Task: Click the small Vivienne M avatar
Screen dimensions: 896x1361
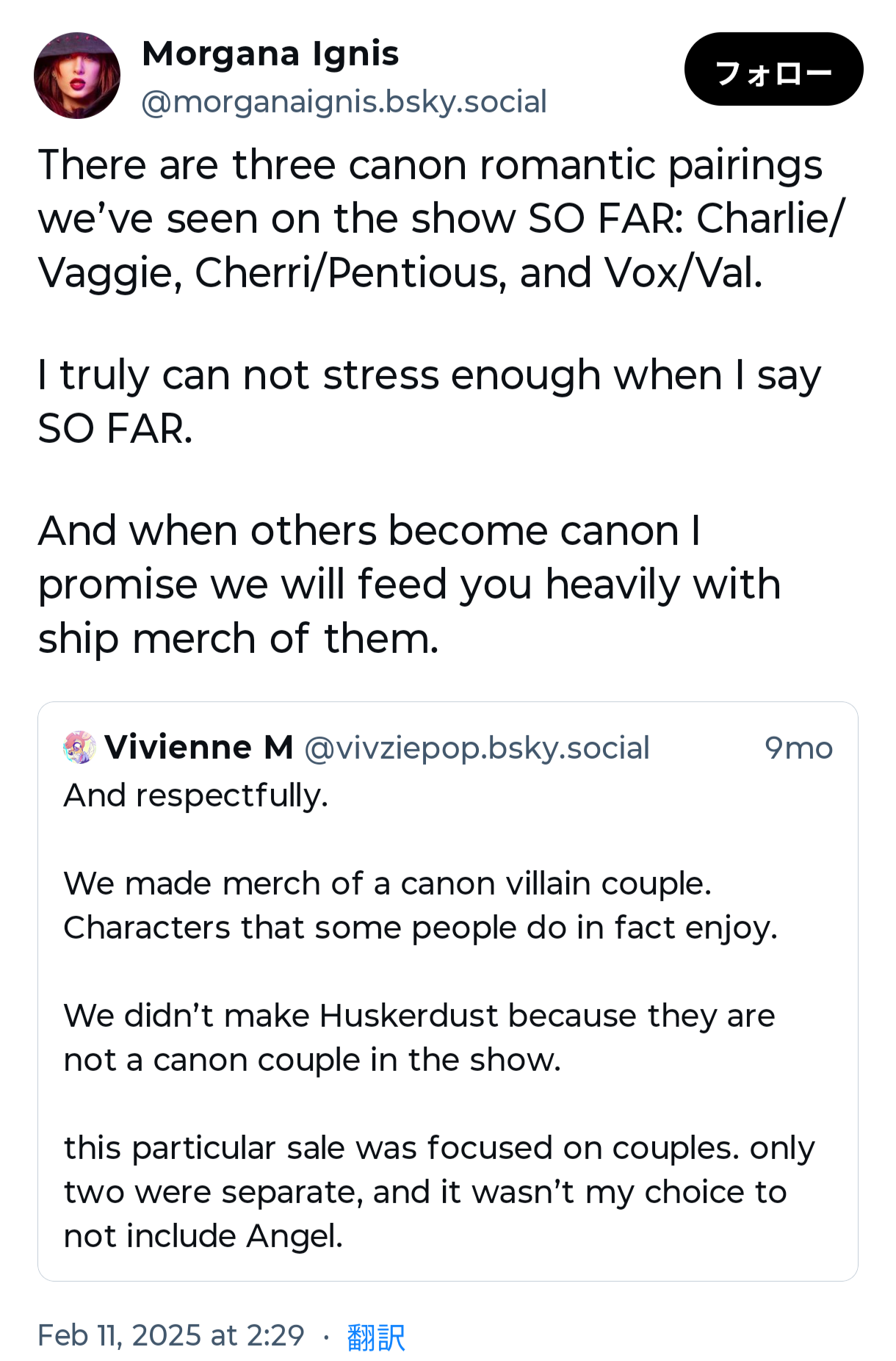Action: [79, 748]
